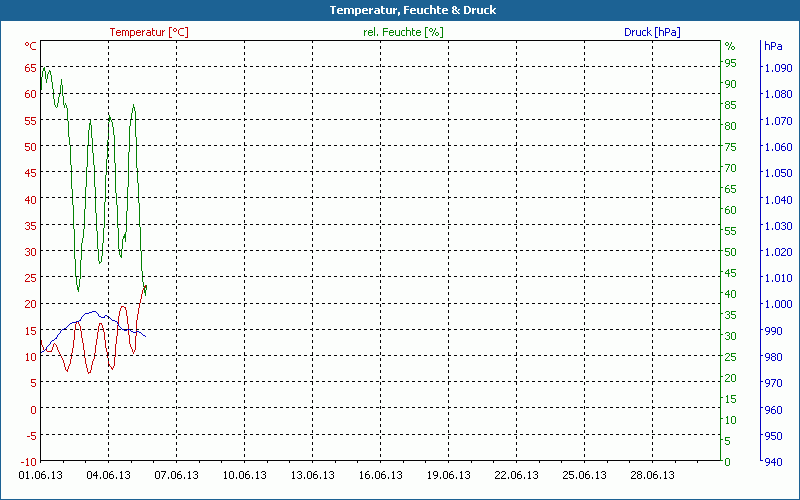Click the pressure axis value '970'
Image resolution: width=800 pixels, height=500 pixels.
(773, 383)
